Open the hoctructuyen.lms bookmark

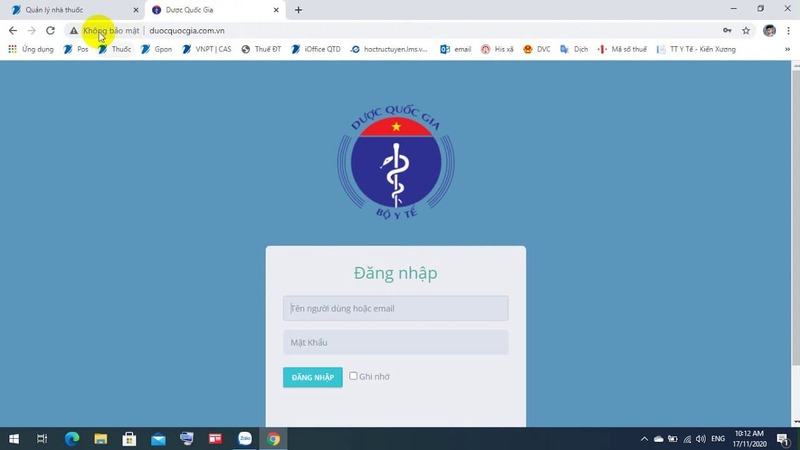tap(389, 49)
